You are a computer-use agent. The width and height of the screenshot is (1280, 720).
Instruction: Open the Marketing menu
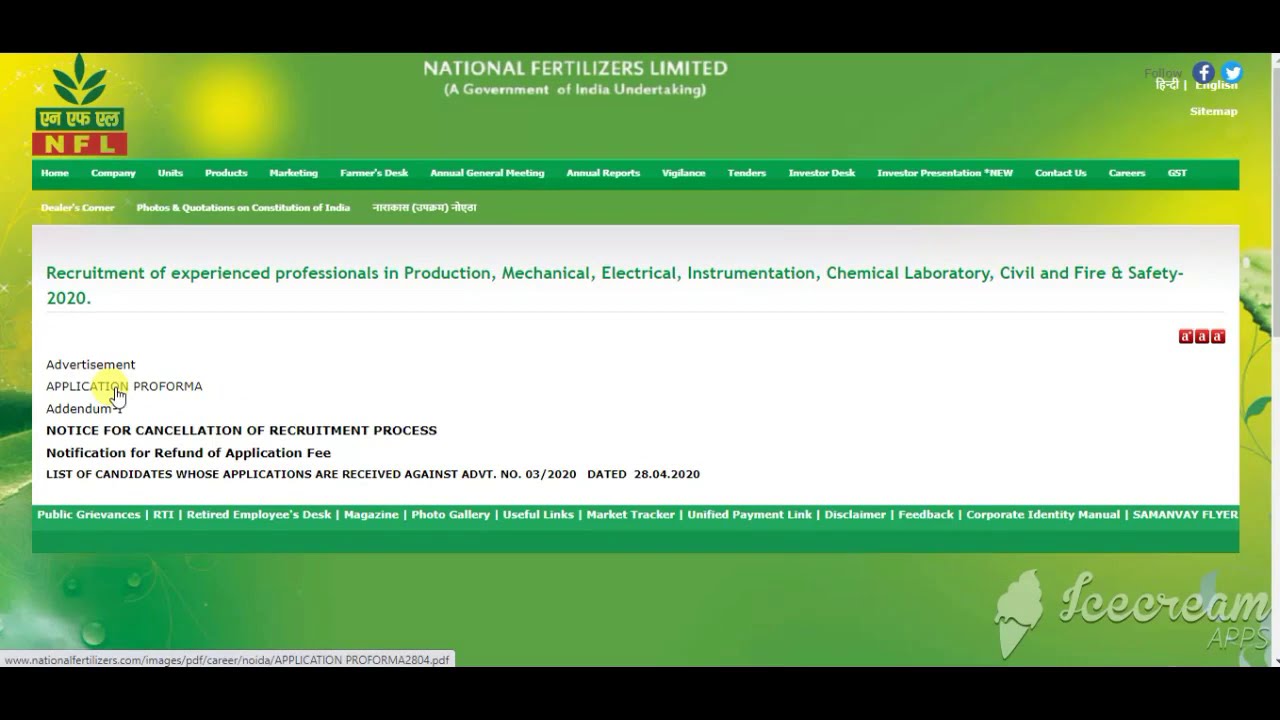[293, 173]
